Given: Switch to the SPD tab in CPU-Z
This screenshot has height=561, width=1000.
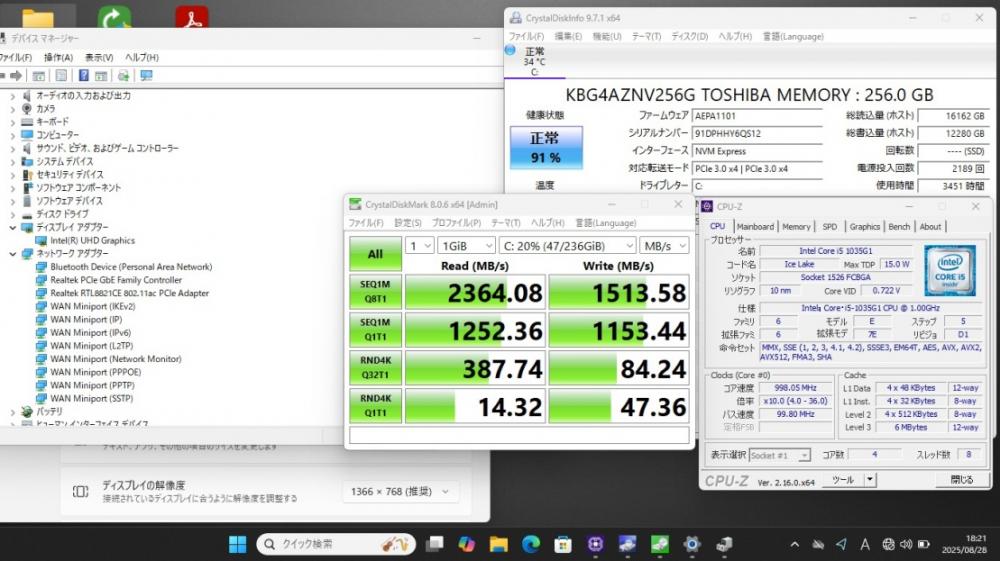Looking at the screenshot, I should pos(830,226).
